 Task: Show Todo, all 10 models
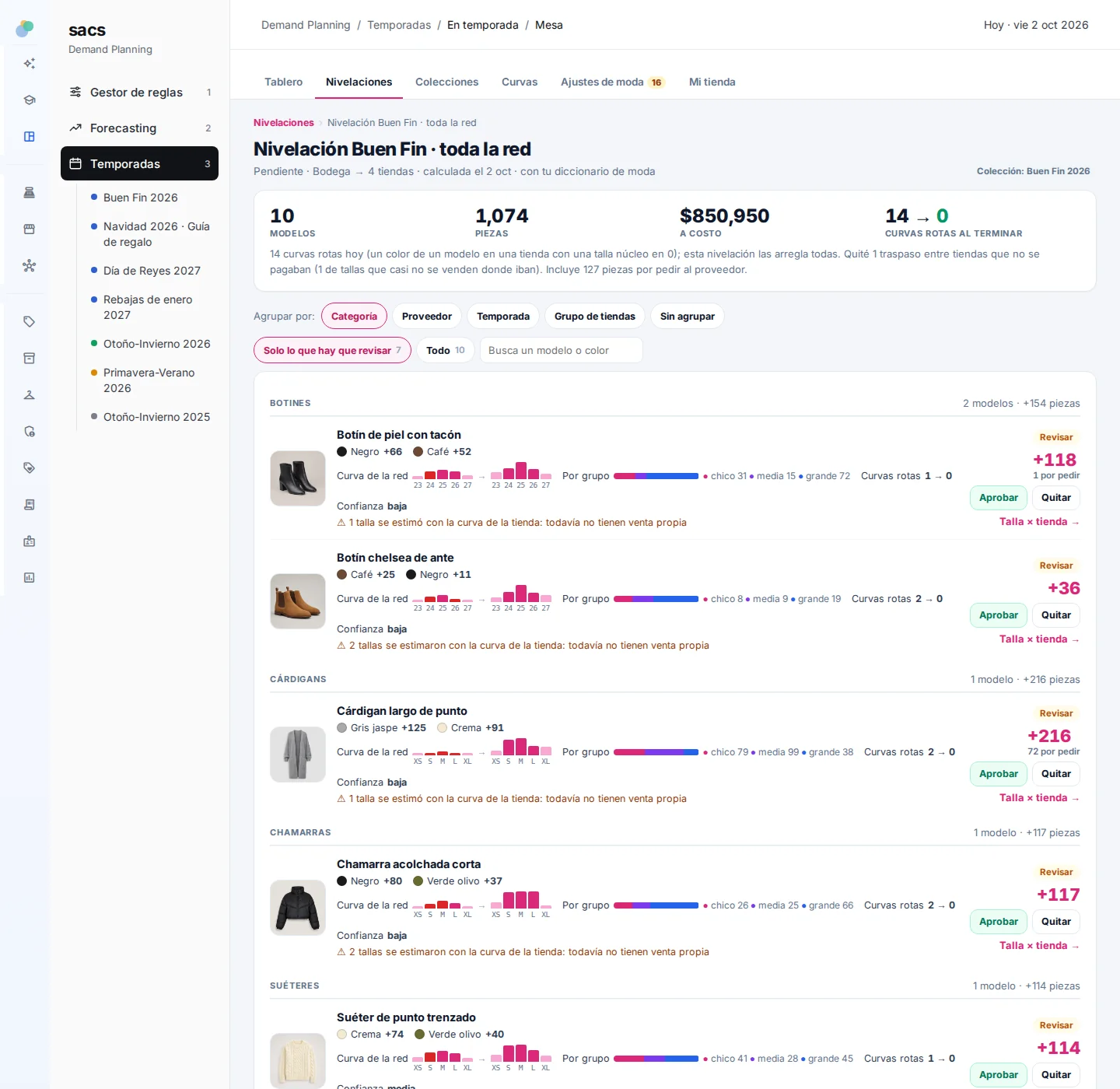[x=446, y=350]
